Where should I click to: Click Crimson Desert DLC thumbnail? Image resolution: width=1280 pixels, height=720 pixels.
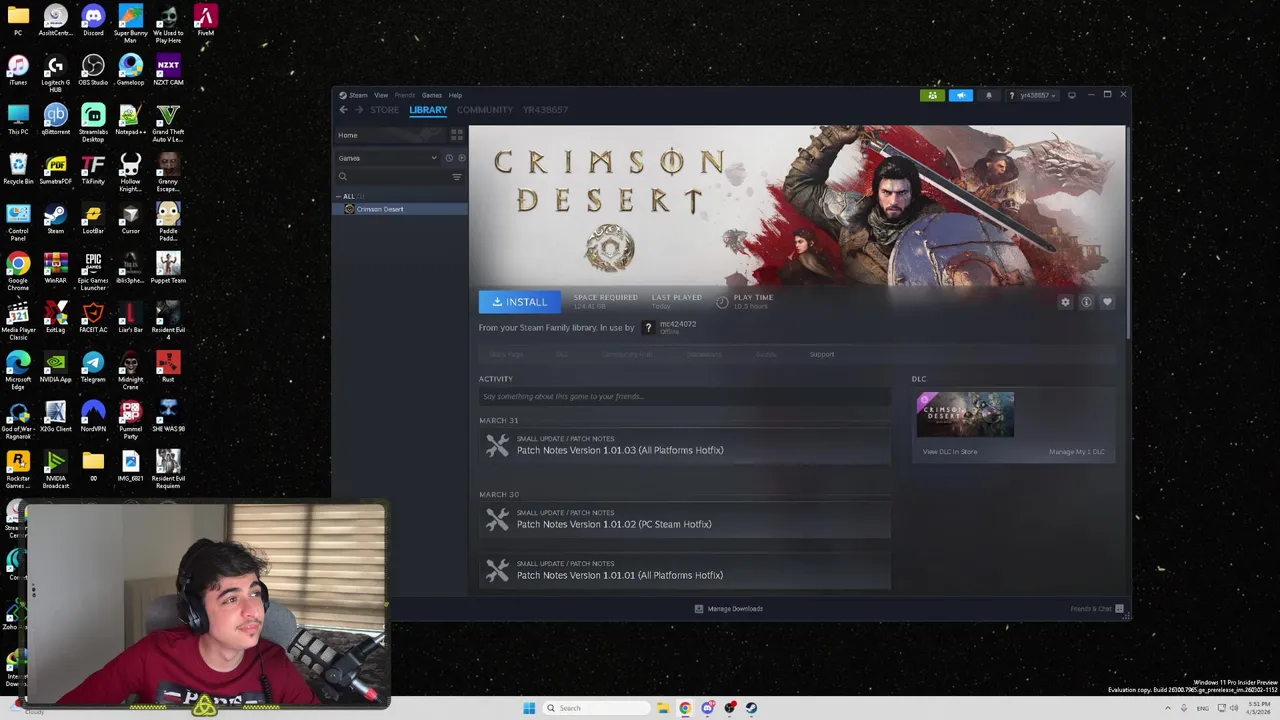tap(965, 415)
